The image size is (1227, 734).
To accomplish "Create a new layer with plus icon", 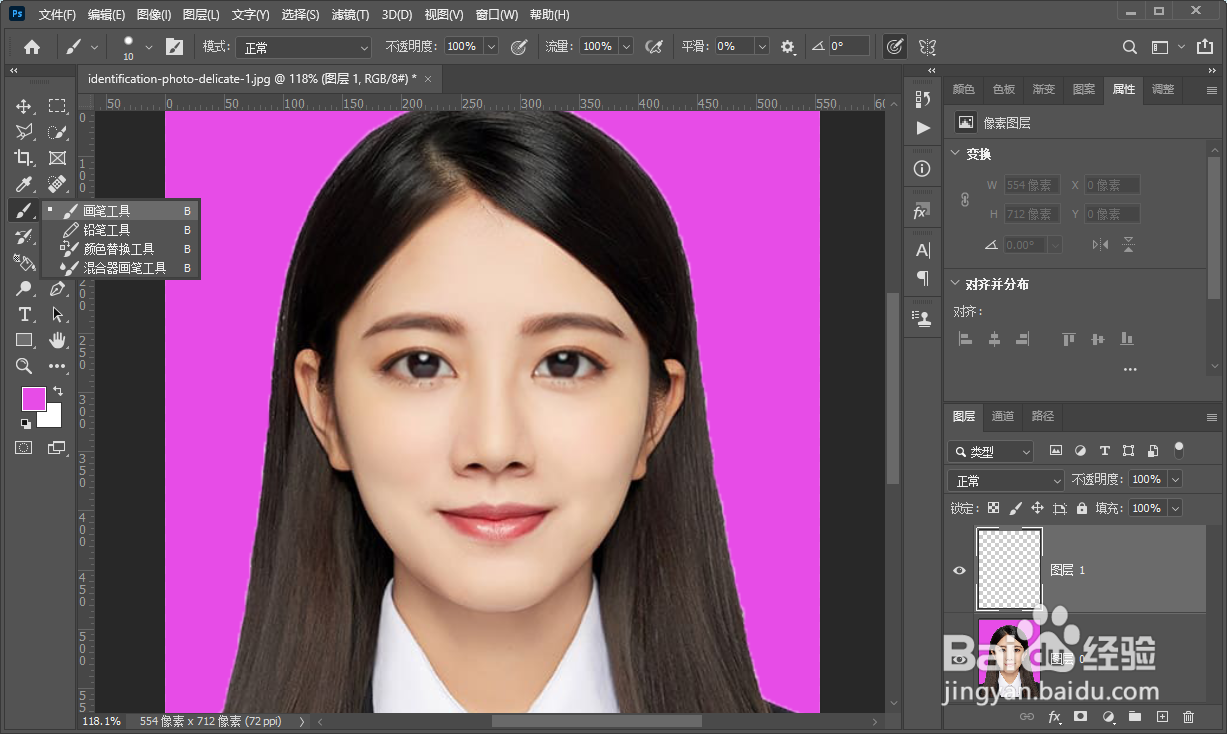I will (1162, 717).
